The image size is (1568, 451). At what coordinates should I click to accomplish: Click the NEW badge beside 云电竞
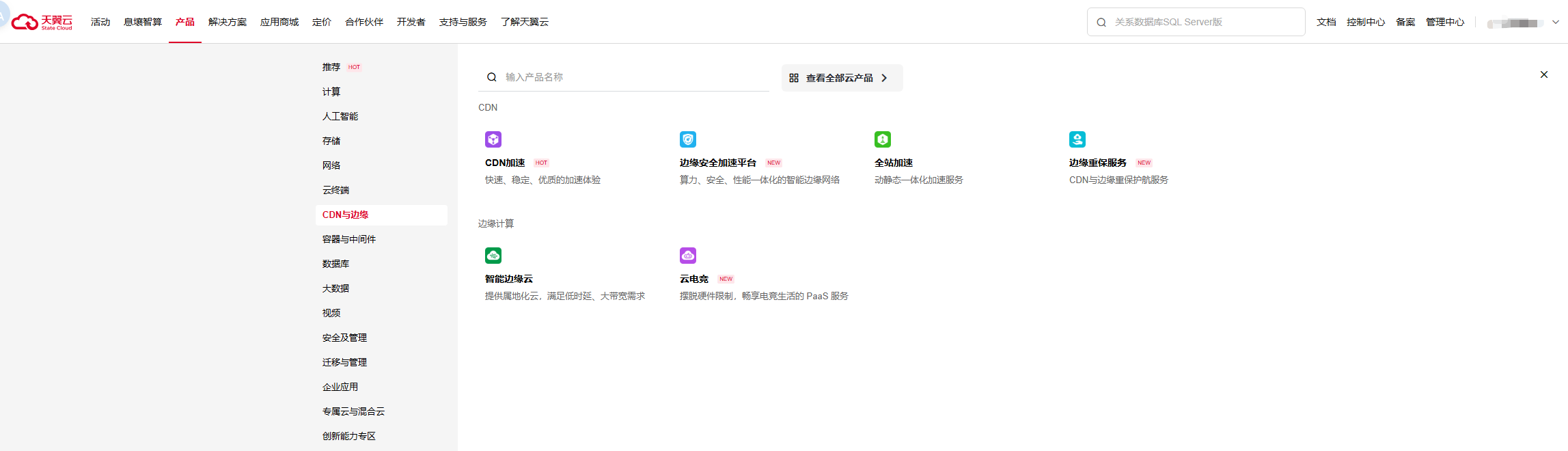(726, 279)
